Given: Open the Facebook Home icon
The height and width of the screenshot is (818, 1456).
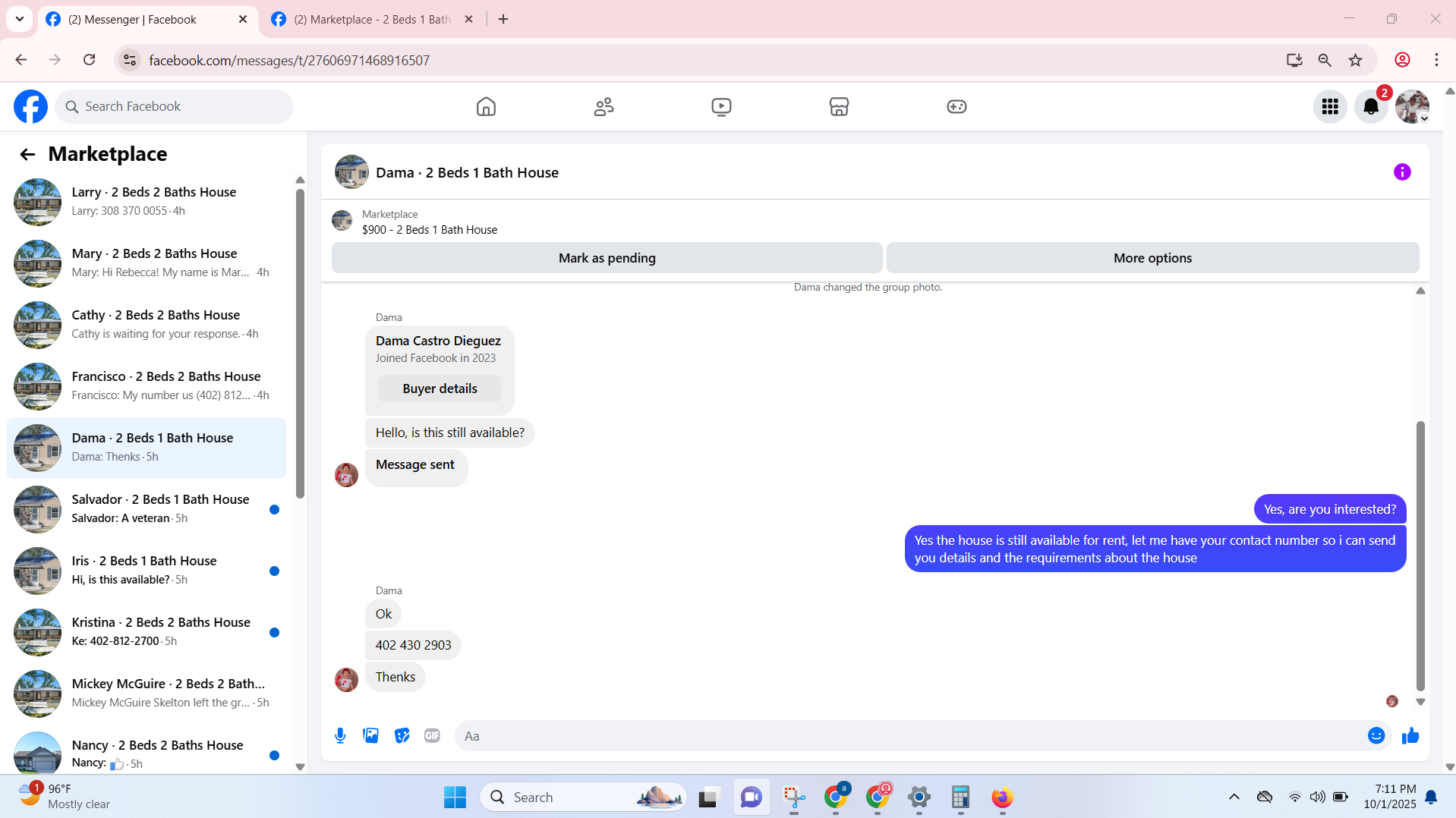Looking at the screenshot, I should pos(486,107).
